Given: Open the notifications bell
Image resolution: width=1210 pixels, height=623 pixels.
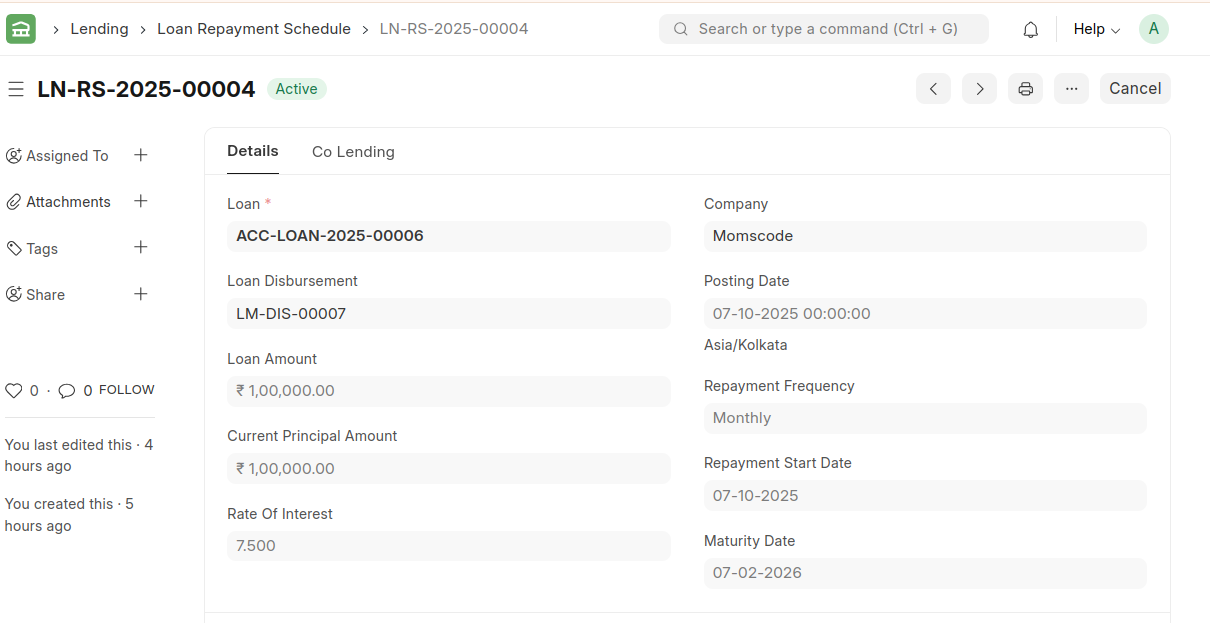Looking at the screenshot, I should pos(1030,30).
